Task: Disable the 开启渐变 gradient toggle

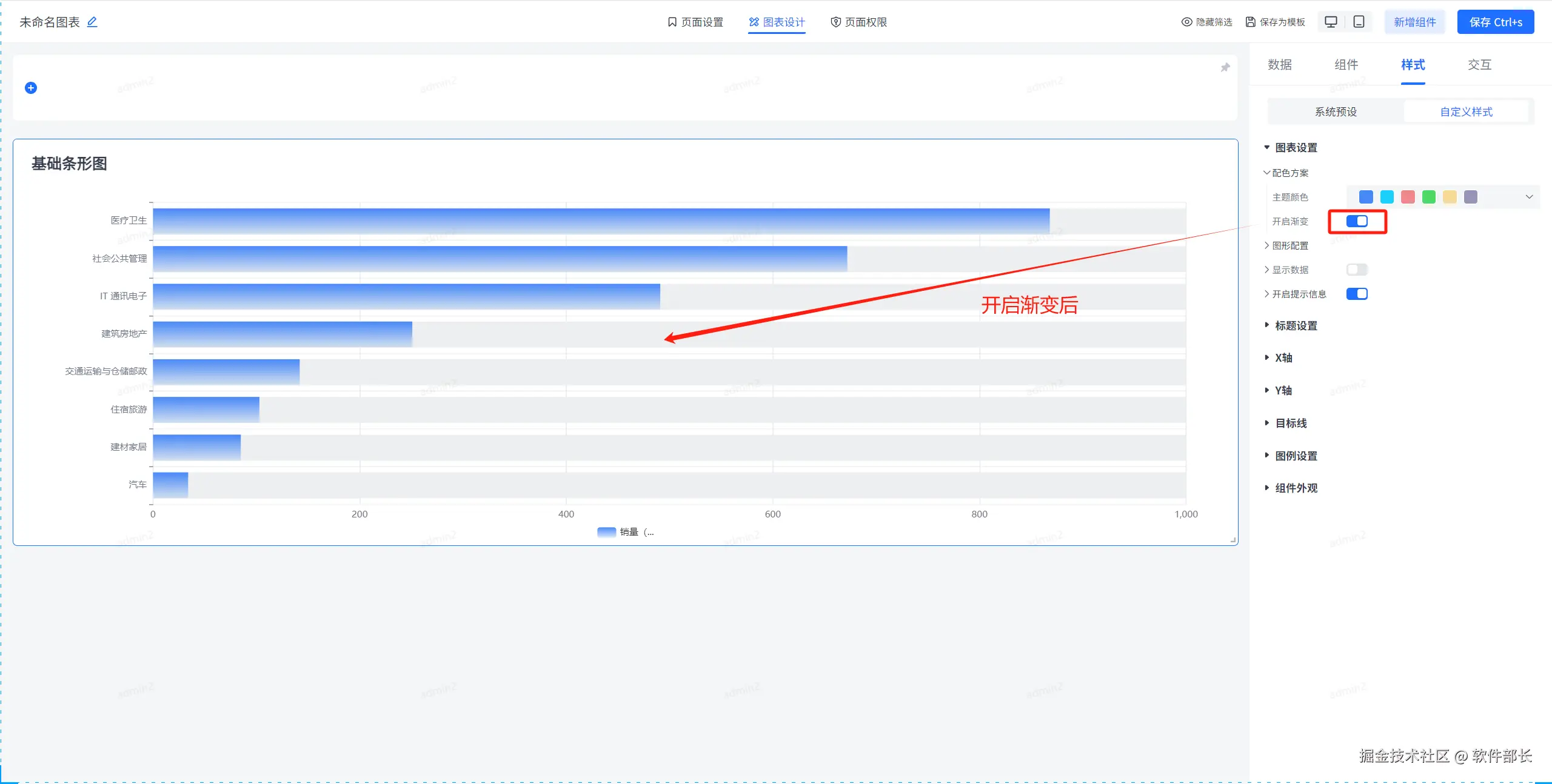Action: (x=1357, y=221)
